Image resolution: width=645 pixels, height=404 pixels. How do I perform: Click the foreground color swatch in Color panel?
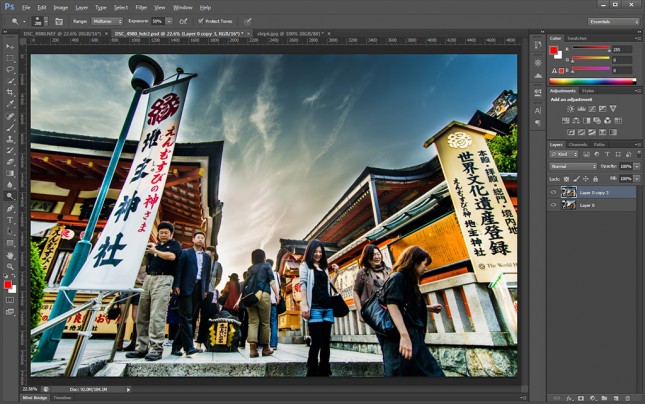554,50
